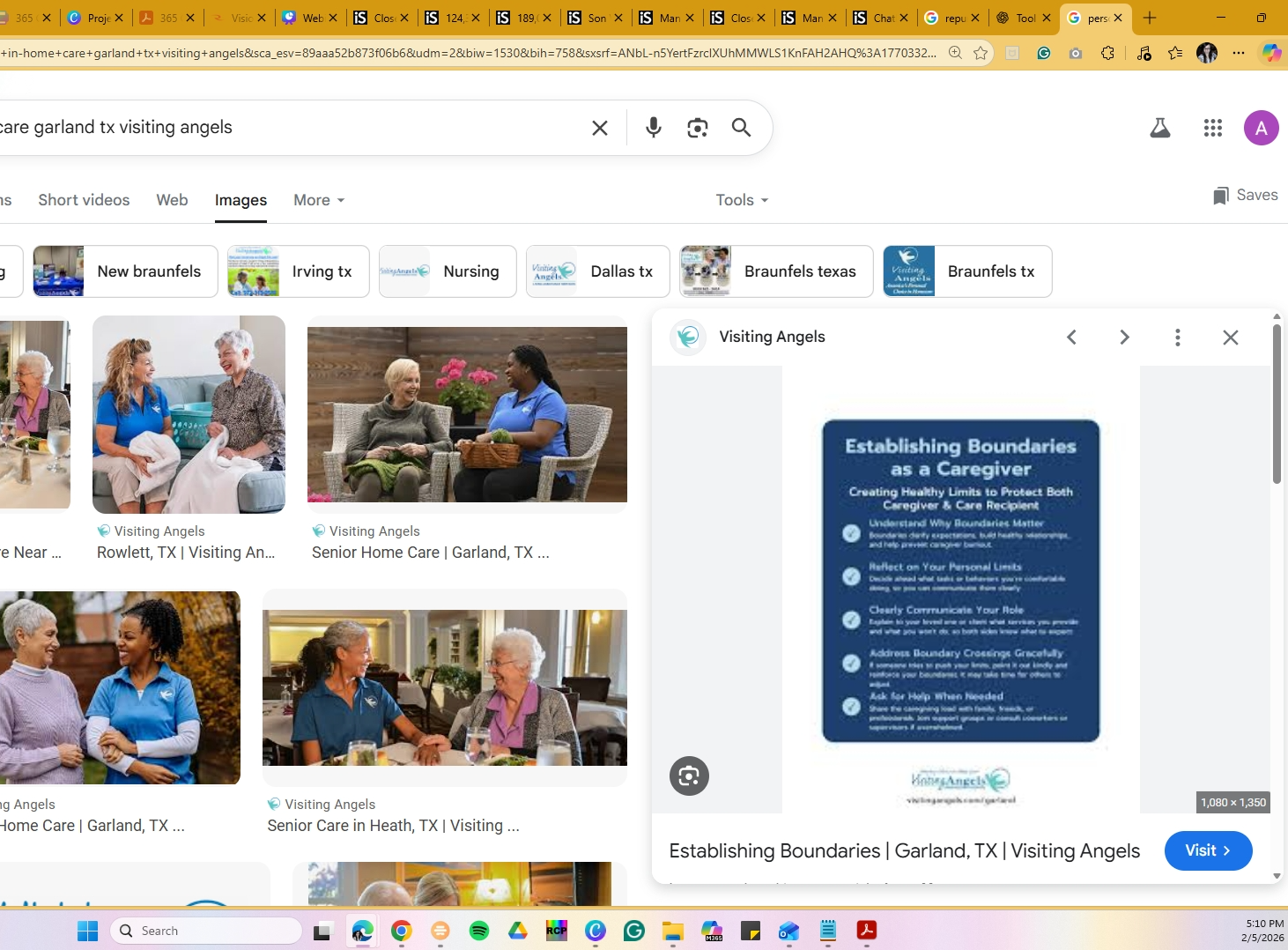Clear the search box text
Screen dimensions: 1288x950
point(600,128)
